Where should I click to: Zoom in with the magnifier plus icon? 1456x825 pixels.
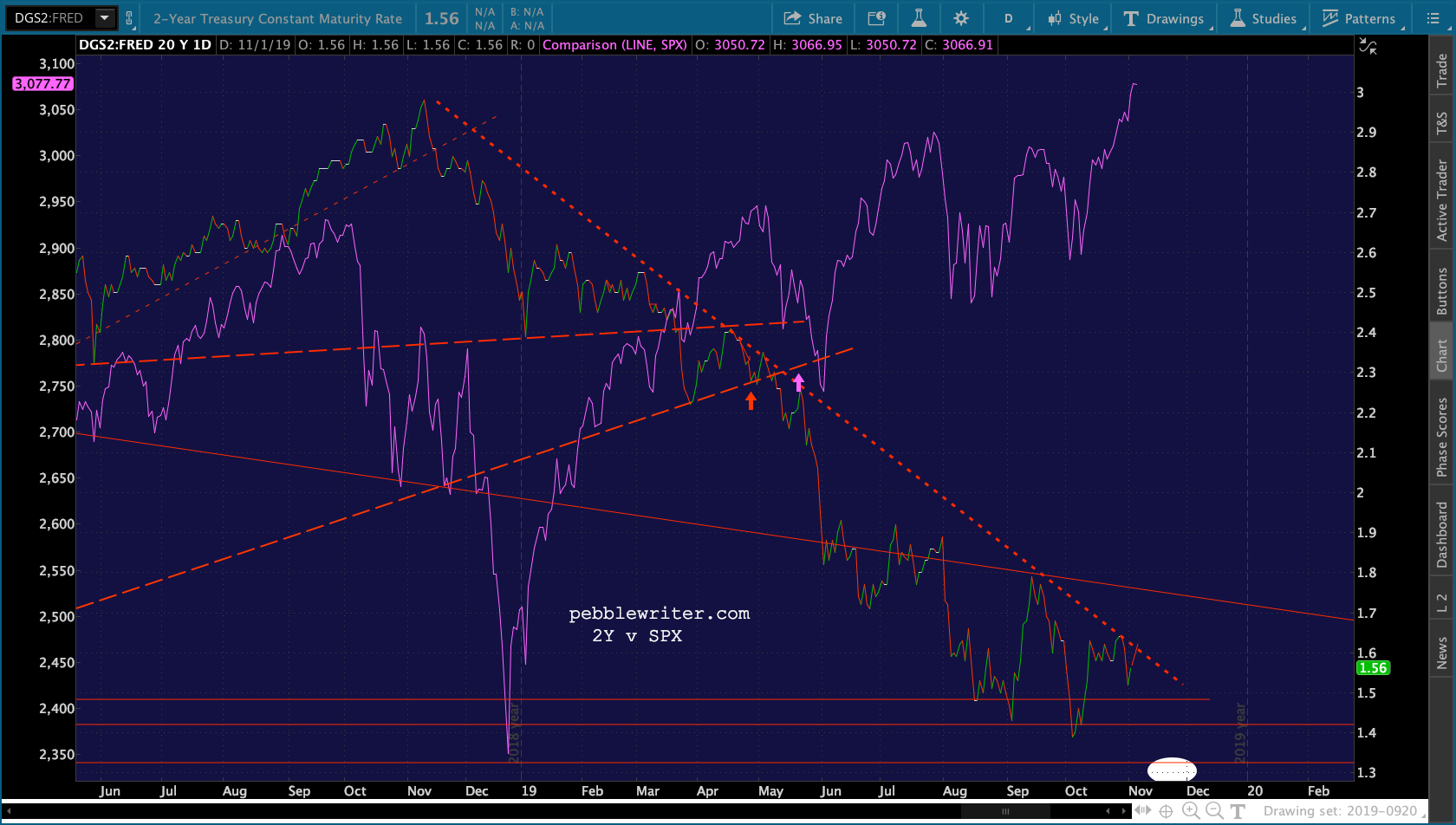coord(1191,811)
